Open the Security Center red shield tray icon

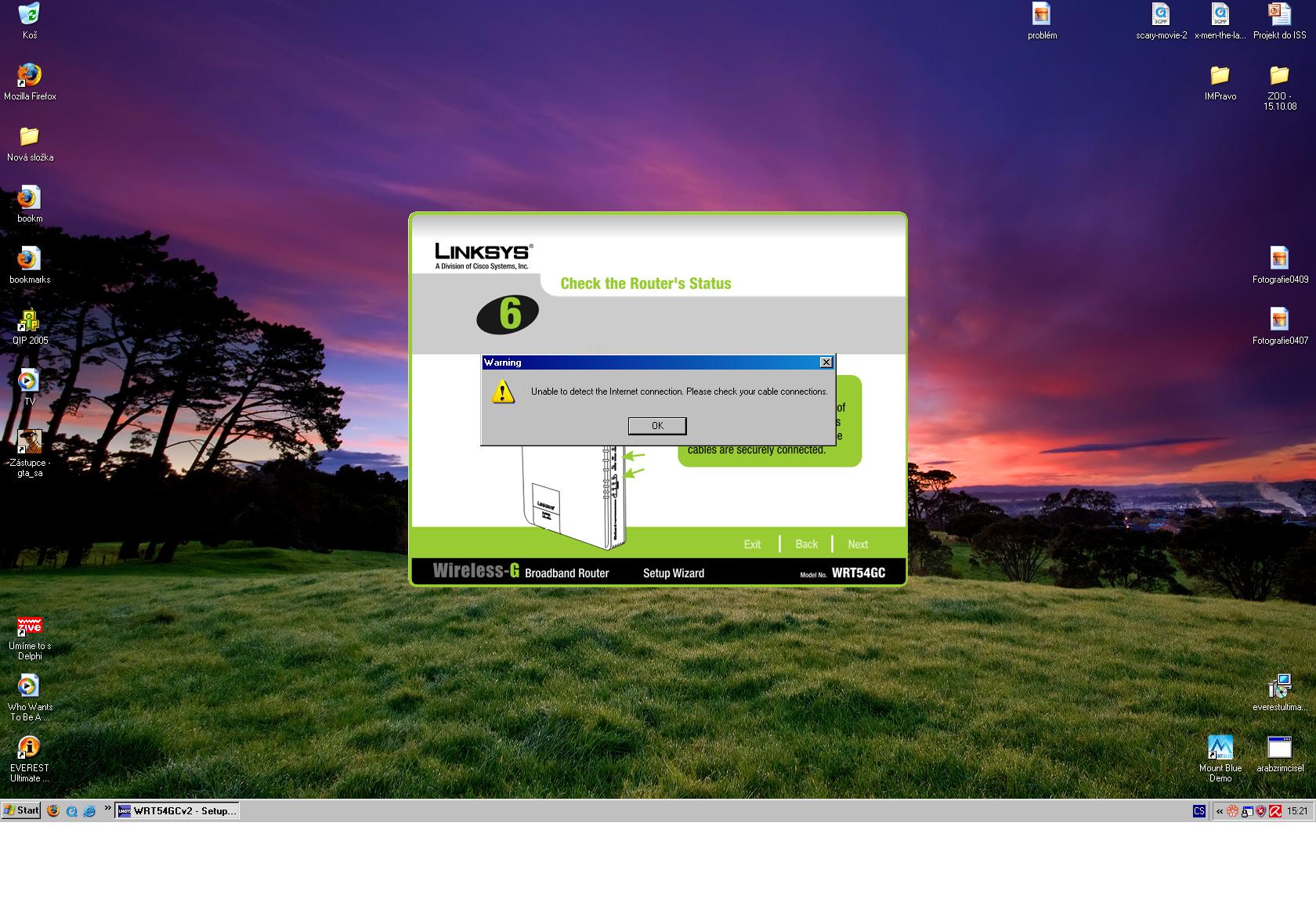pos(1260,811)
